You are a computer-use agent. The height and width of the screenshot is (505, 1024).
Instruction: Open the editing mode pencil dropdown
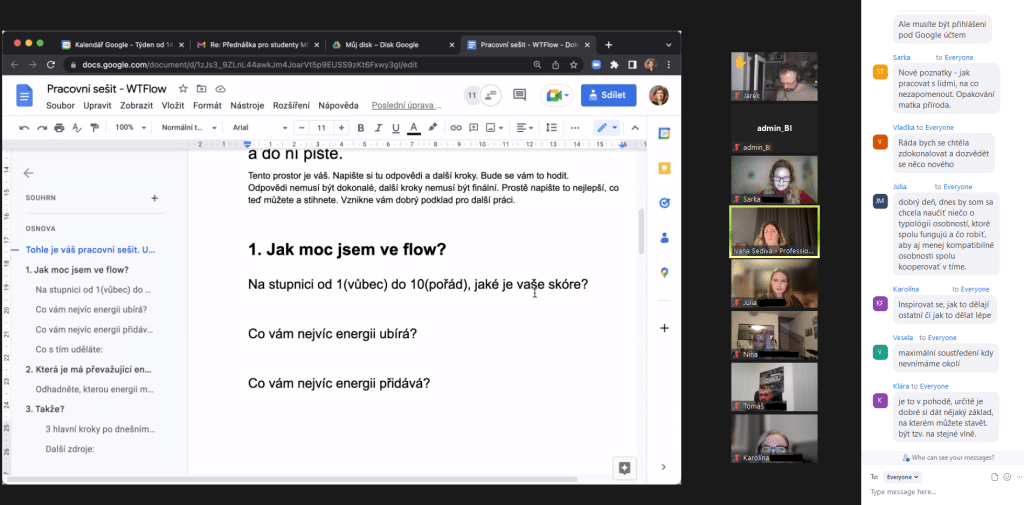(x=607, y=127)
